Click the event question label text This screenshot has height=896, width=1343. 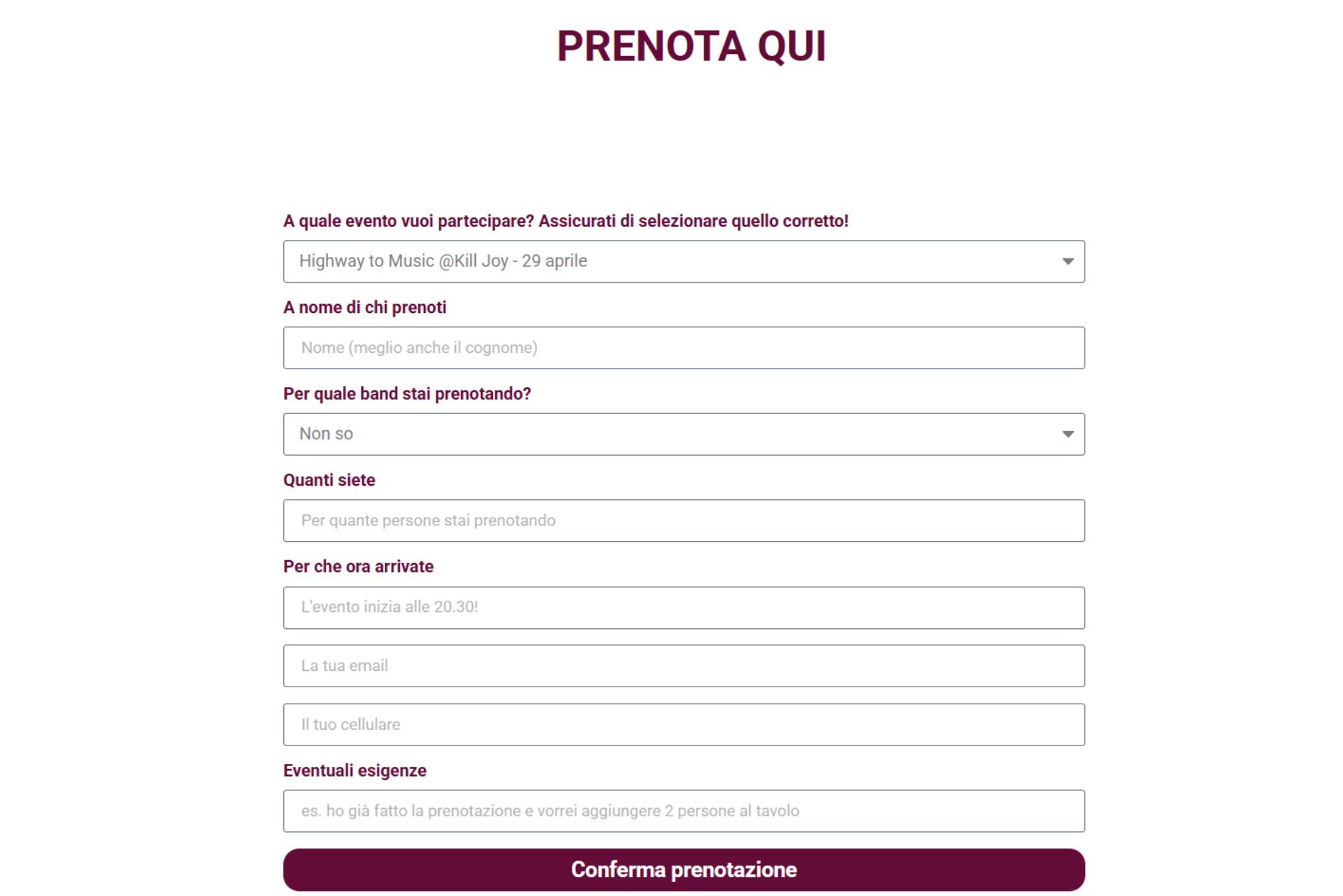(565, 222)
